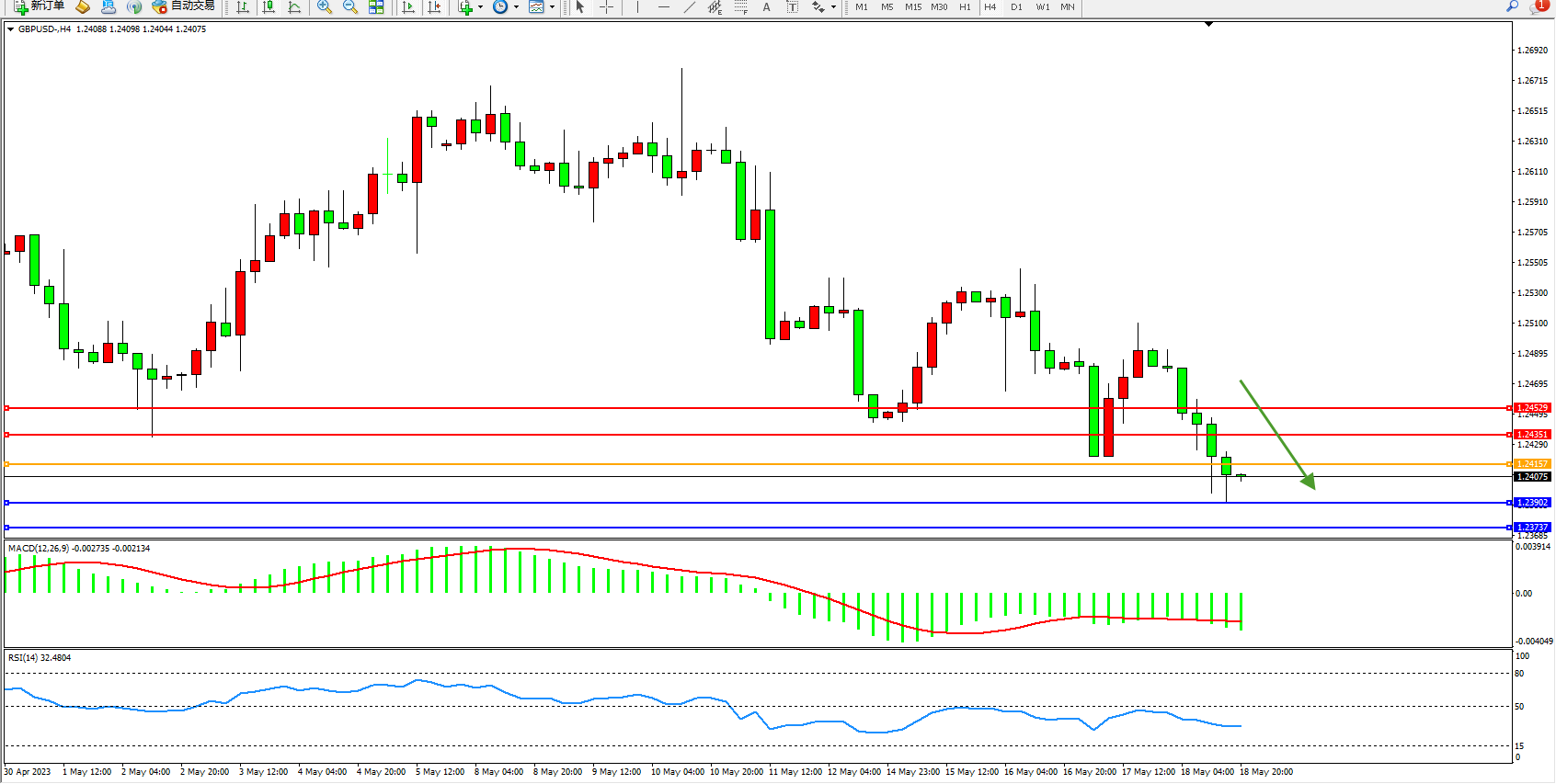Open the periodicity clock dropdown arrow
1556x784 pixels.
(x=516, y=7)
